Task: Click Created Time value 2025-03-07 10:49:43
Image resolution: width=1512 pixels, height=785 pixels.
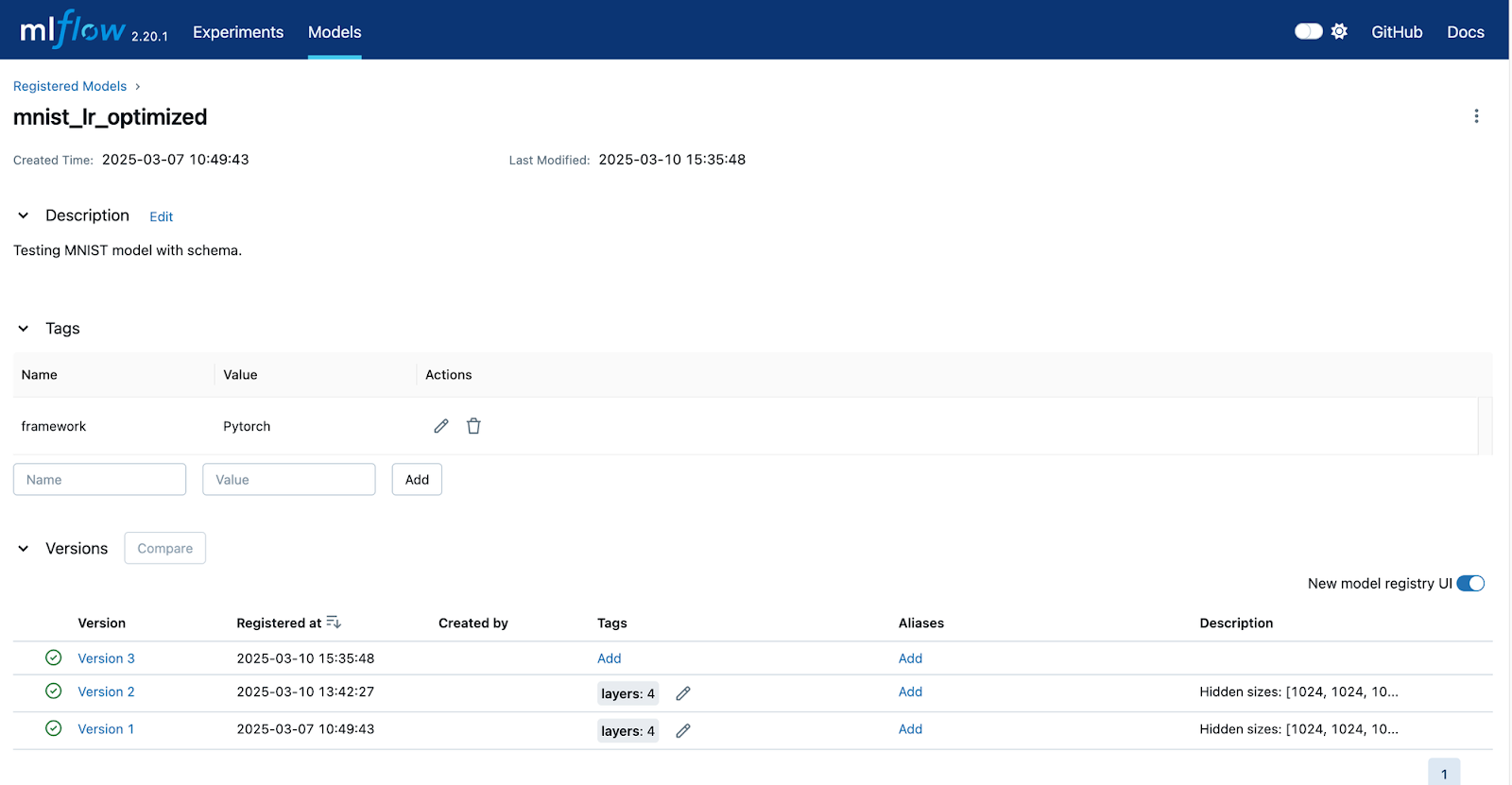Action: (176, 160)
